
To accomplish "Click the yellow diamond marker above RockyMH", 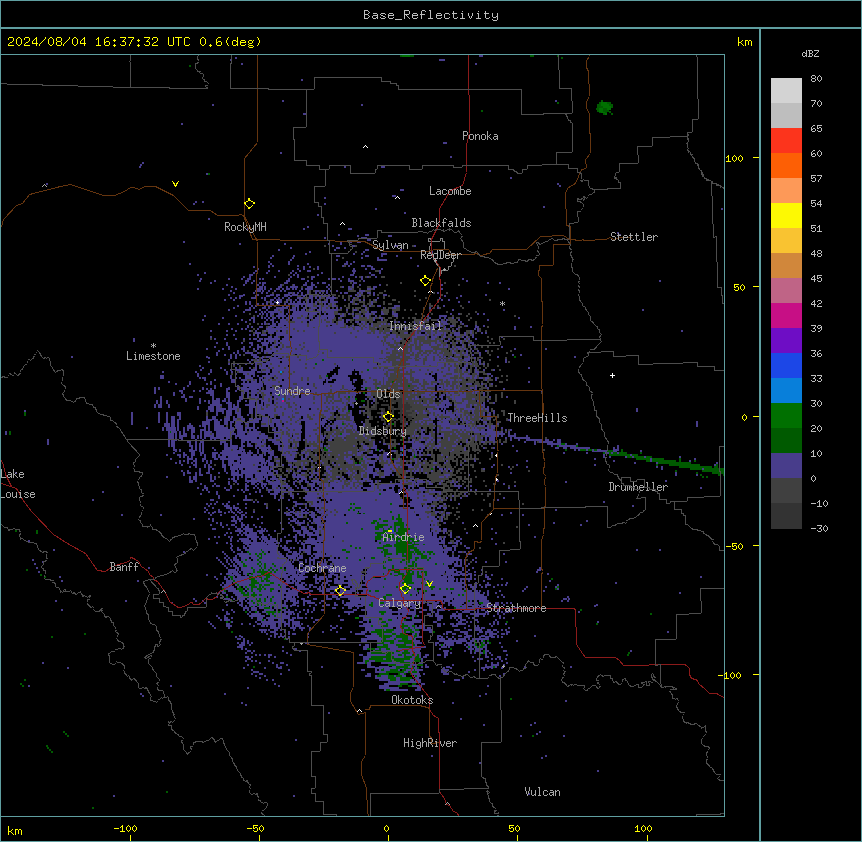I will pos(250,204).
